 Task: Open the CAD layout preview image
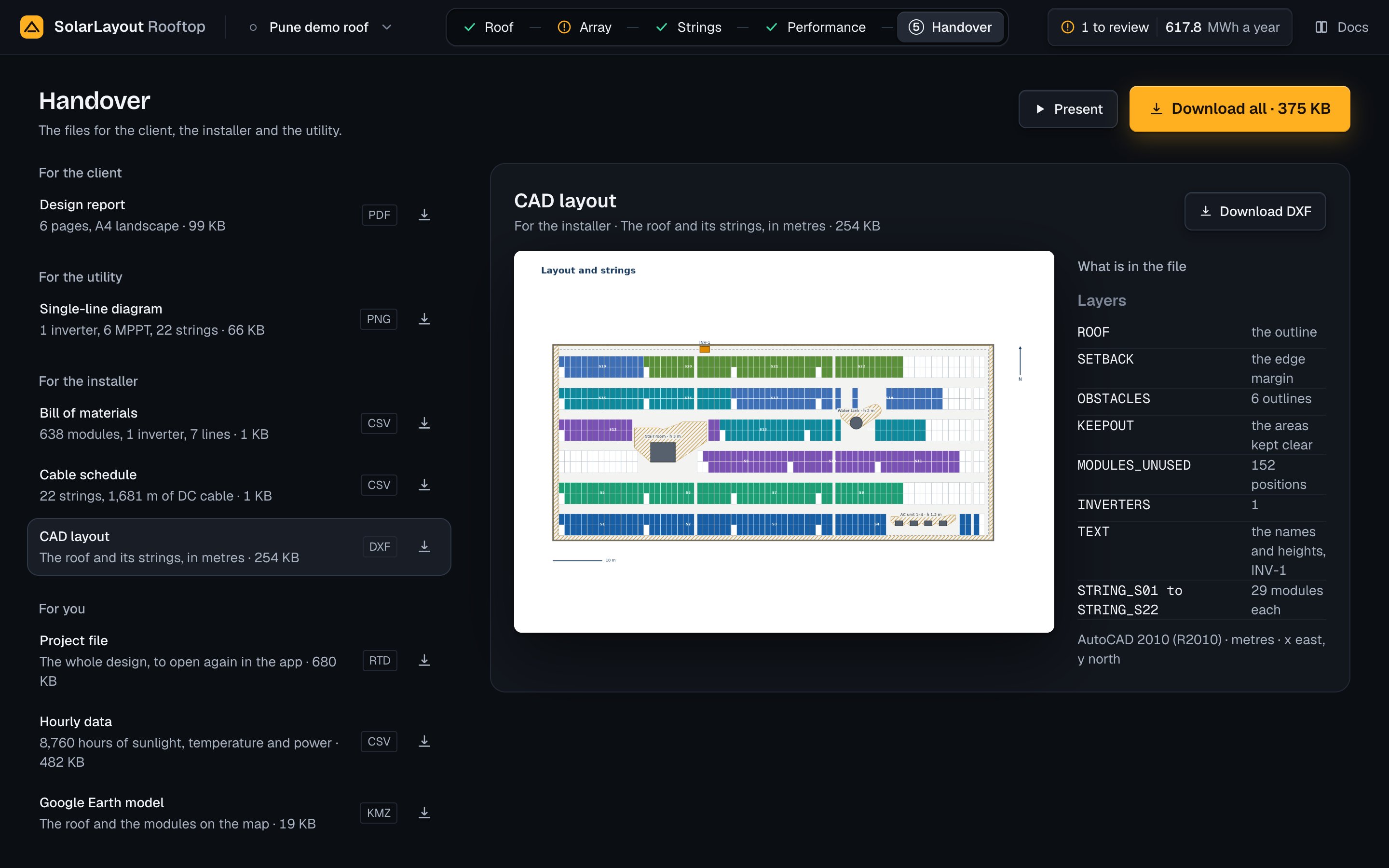783,441
